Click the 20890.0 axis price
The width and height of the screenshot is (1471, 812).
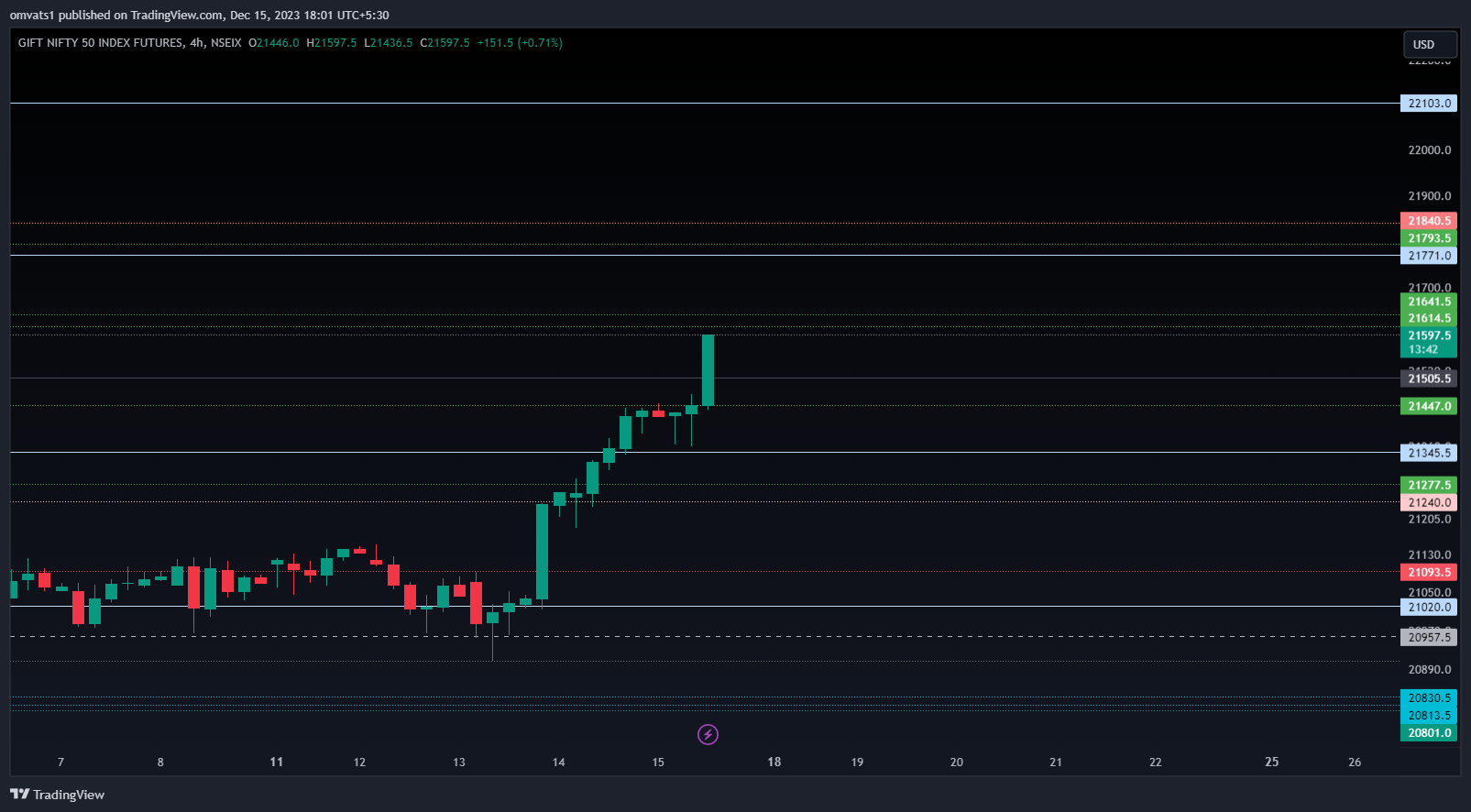tap(1430, 670)
